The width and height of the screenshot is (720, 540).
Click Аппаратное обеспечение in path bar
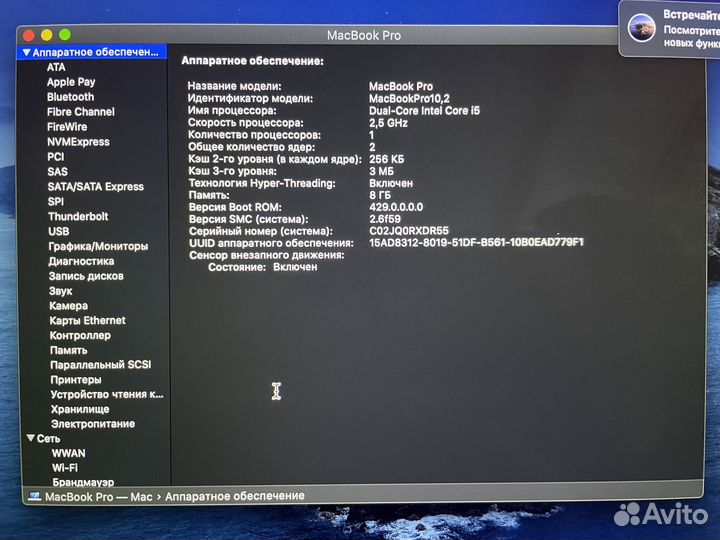(235, 496)
